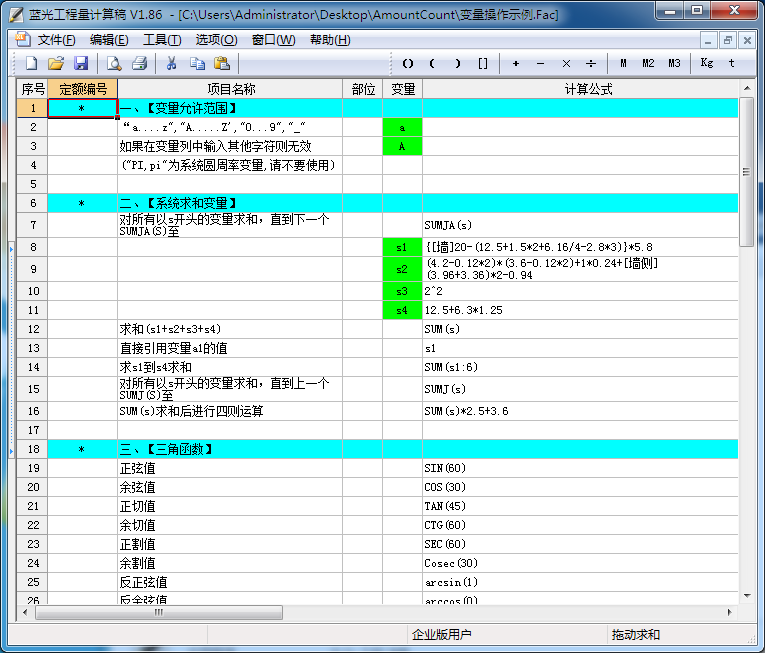This screenshot has height=653, width=765.
Task: Insert a left parenthesis symbol
Action: [x=432, y=63]
